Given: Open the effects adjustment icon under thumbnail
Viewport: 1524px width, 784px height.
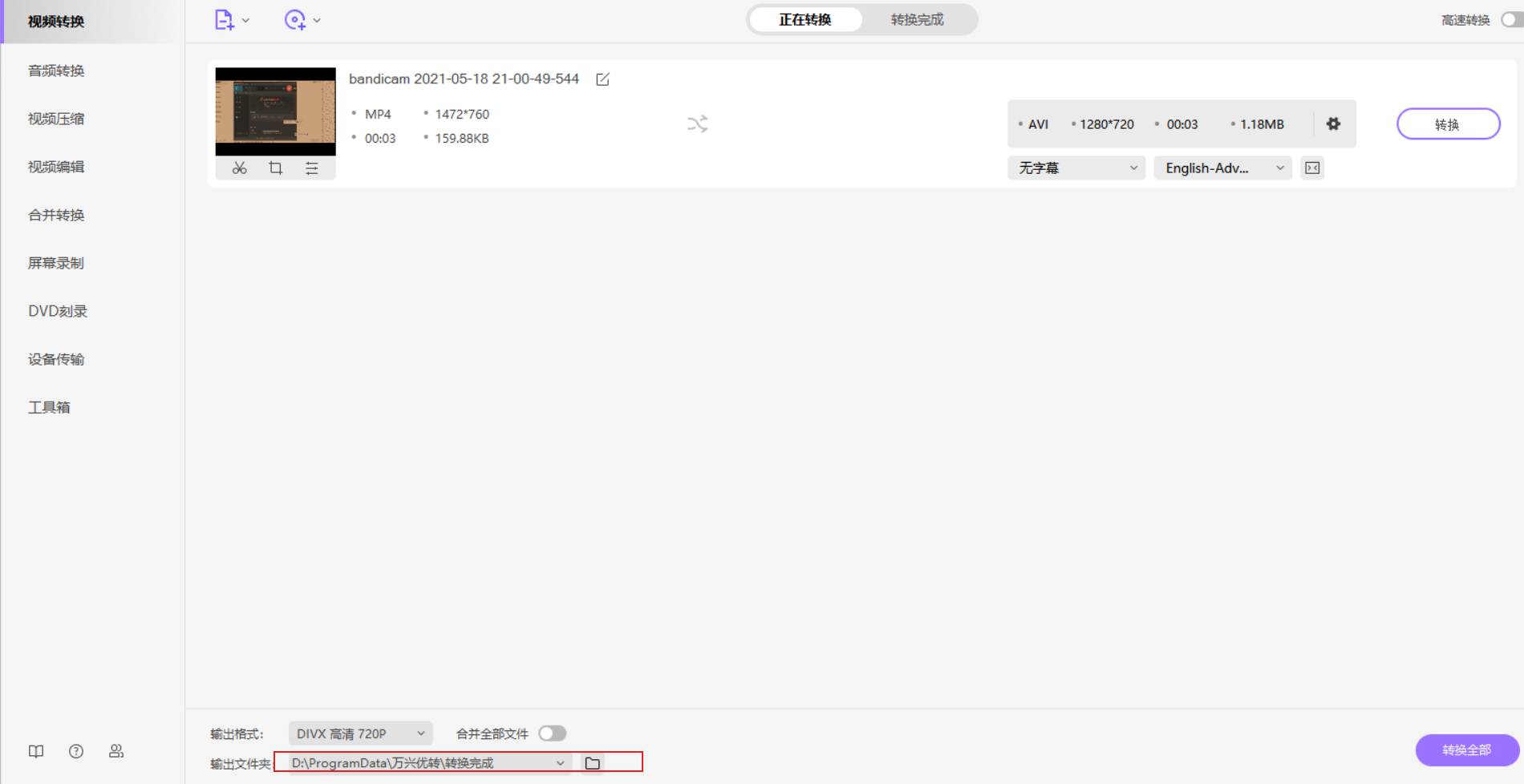Looking at the screenshot, I should tap(311, 168).
